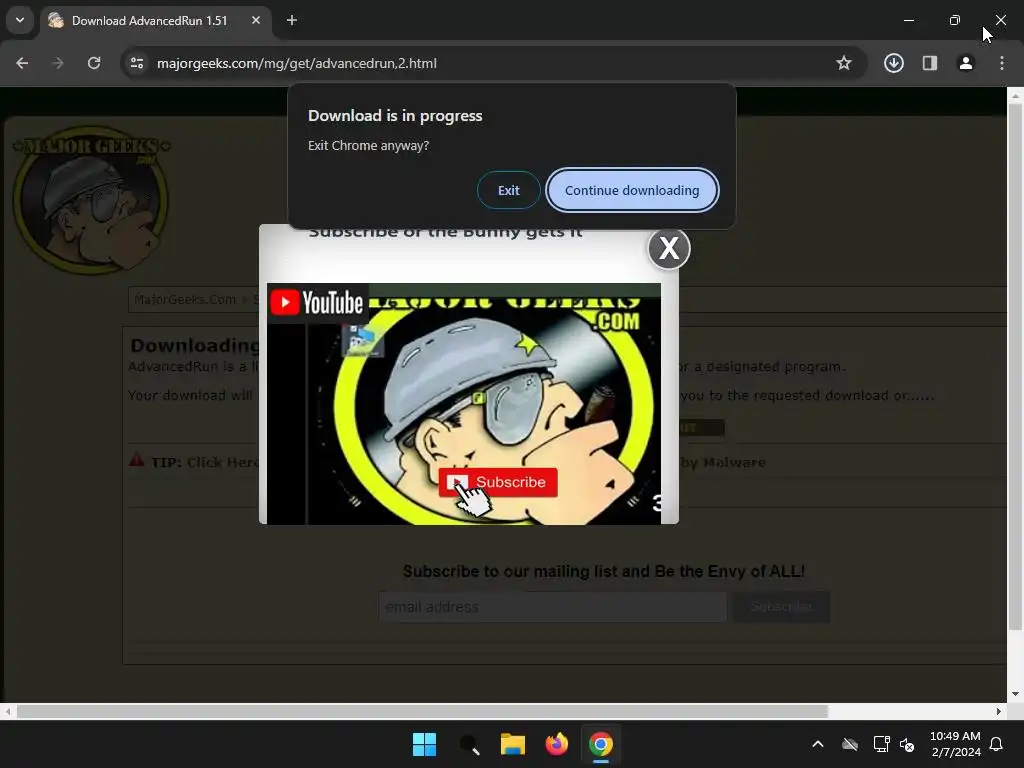This screenshot has width=1024, height=768.
Task: Click the 'Subscribe to our mailing list' heading
Action: [x=603, y=571]
